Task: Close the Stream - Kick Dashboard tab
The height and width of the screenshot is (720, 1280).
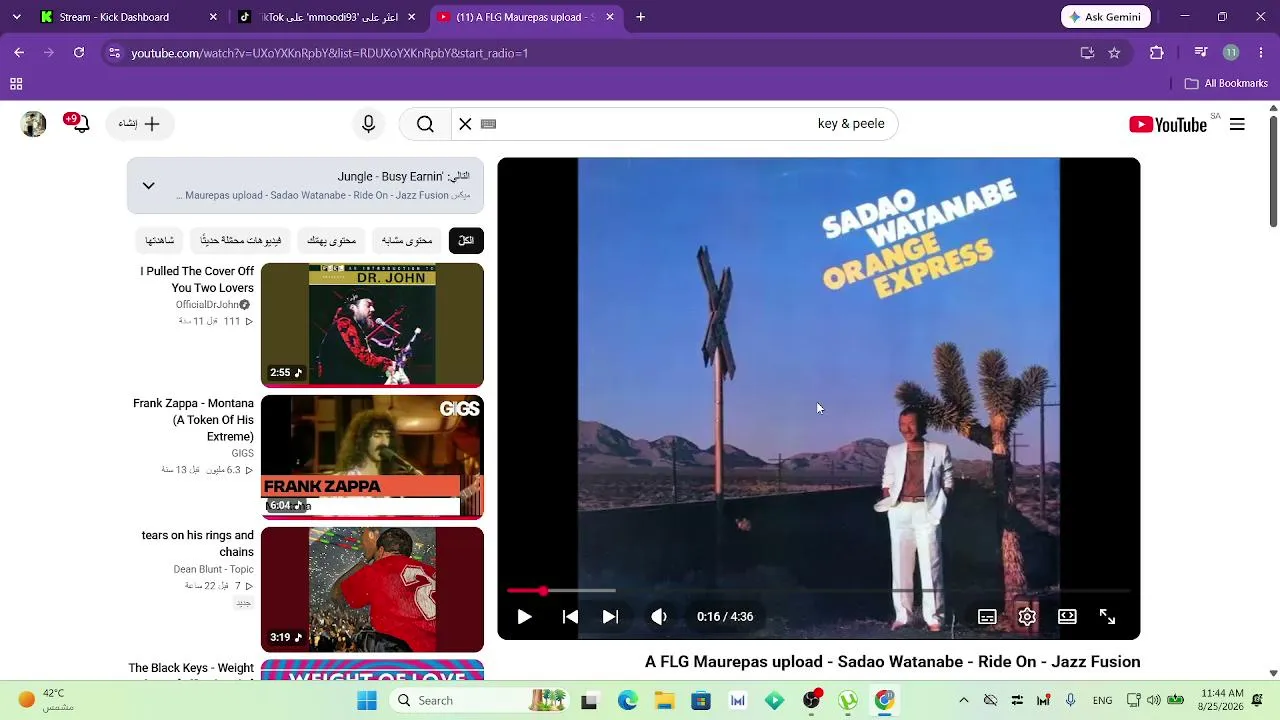Action: point(213,17)
